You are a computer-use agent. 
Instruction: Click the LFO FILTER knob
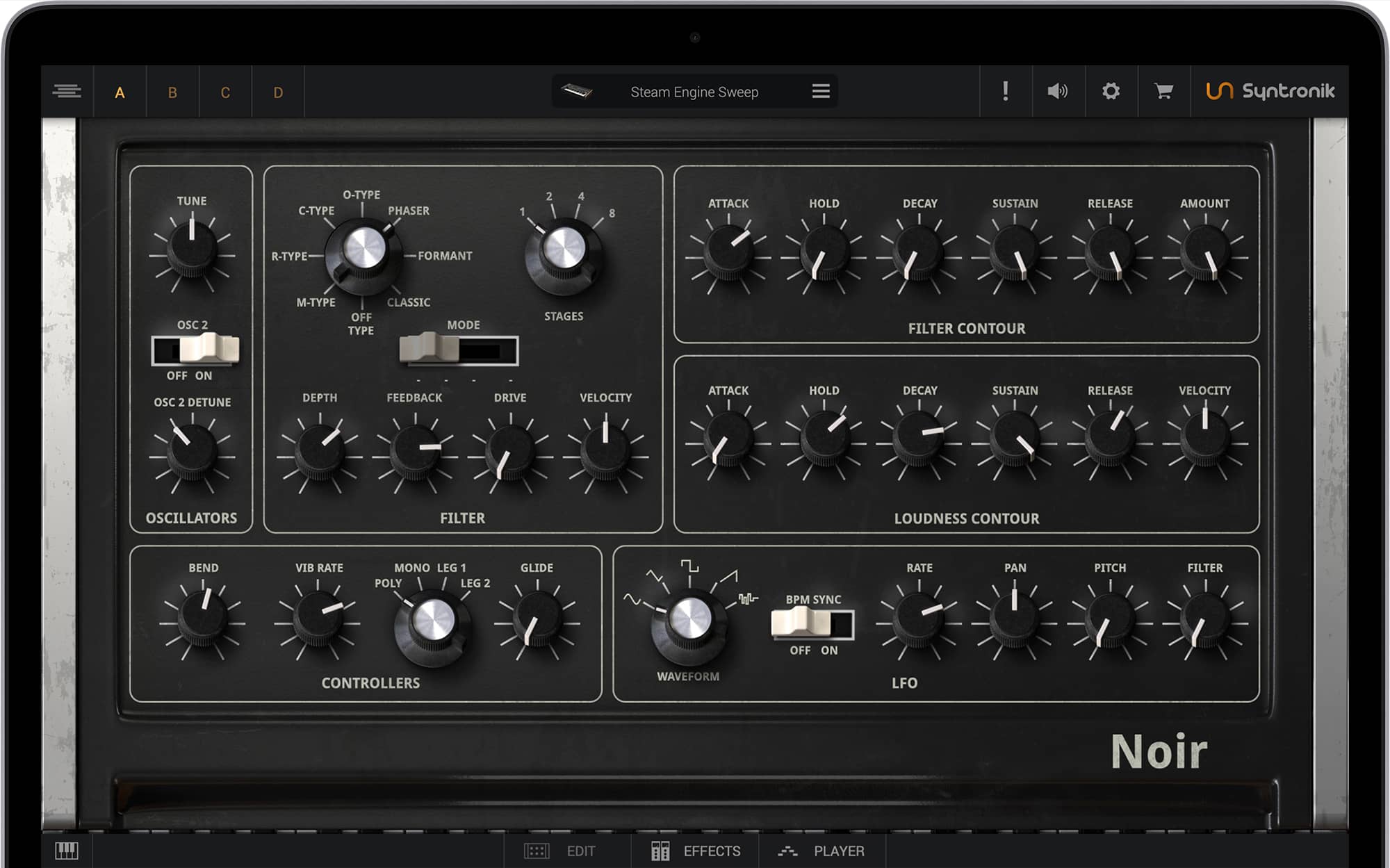1205,619
